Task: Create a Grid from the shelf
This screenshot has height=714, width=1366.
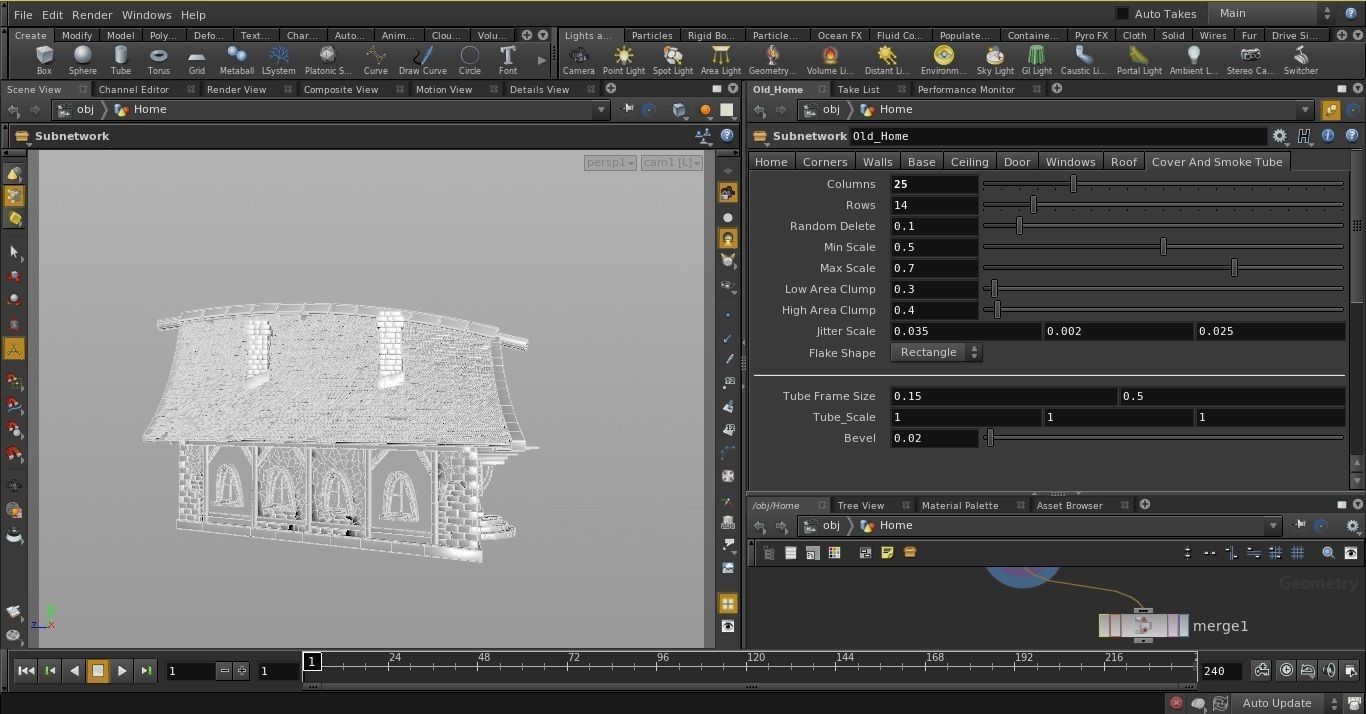Action: tap(197, 60)
